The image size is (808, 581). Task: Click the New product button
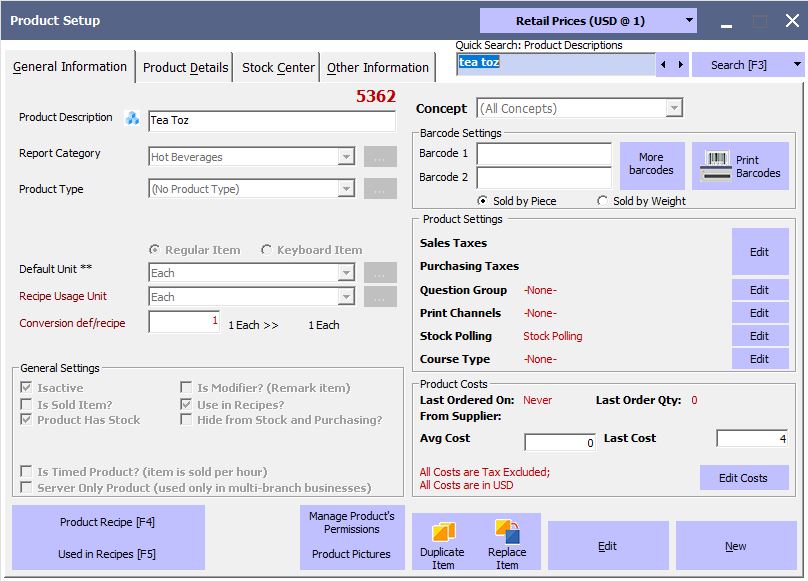736,546
